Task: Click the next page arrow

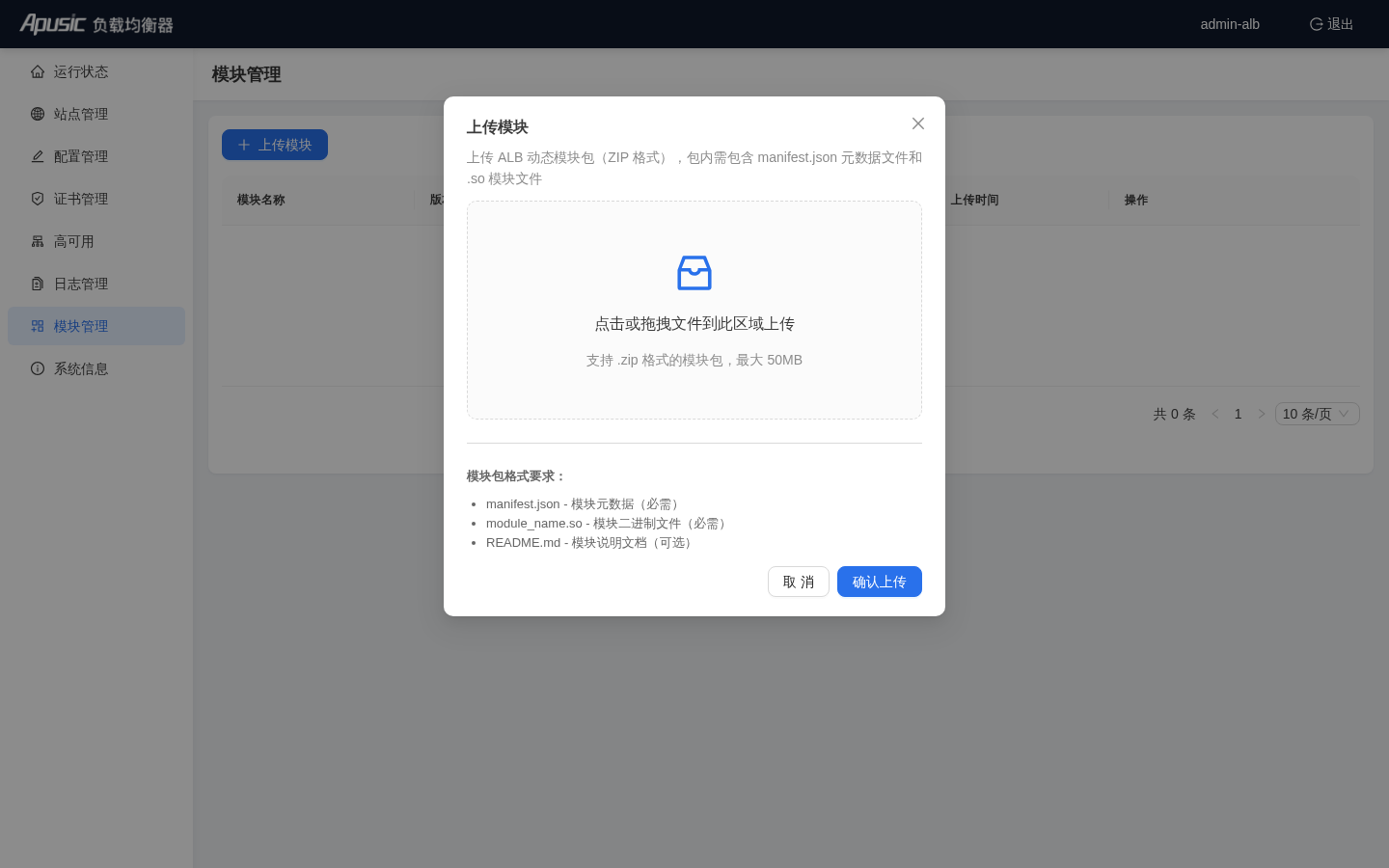Action: 1262,414
